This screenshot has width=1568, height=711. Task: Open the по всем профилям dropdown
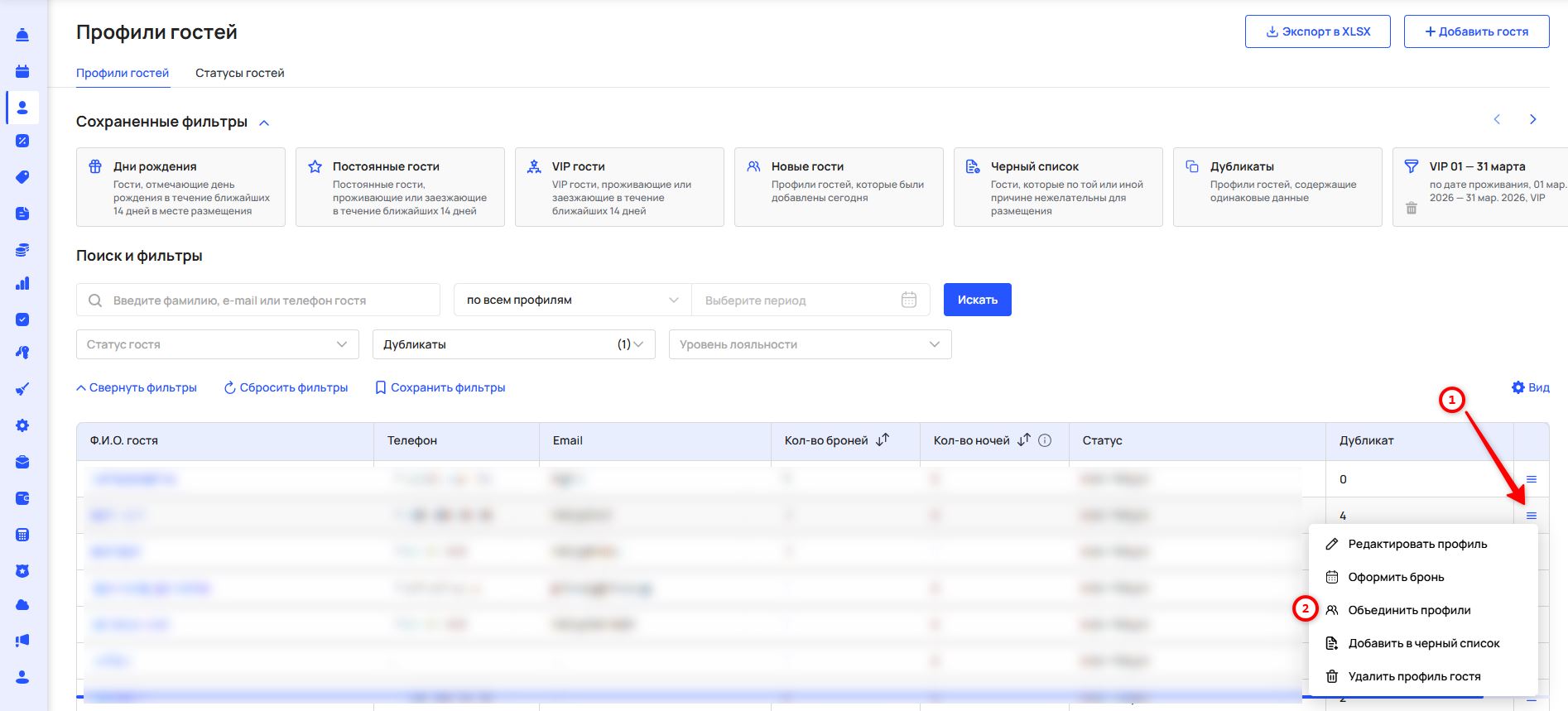572,300
